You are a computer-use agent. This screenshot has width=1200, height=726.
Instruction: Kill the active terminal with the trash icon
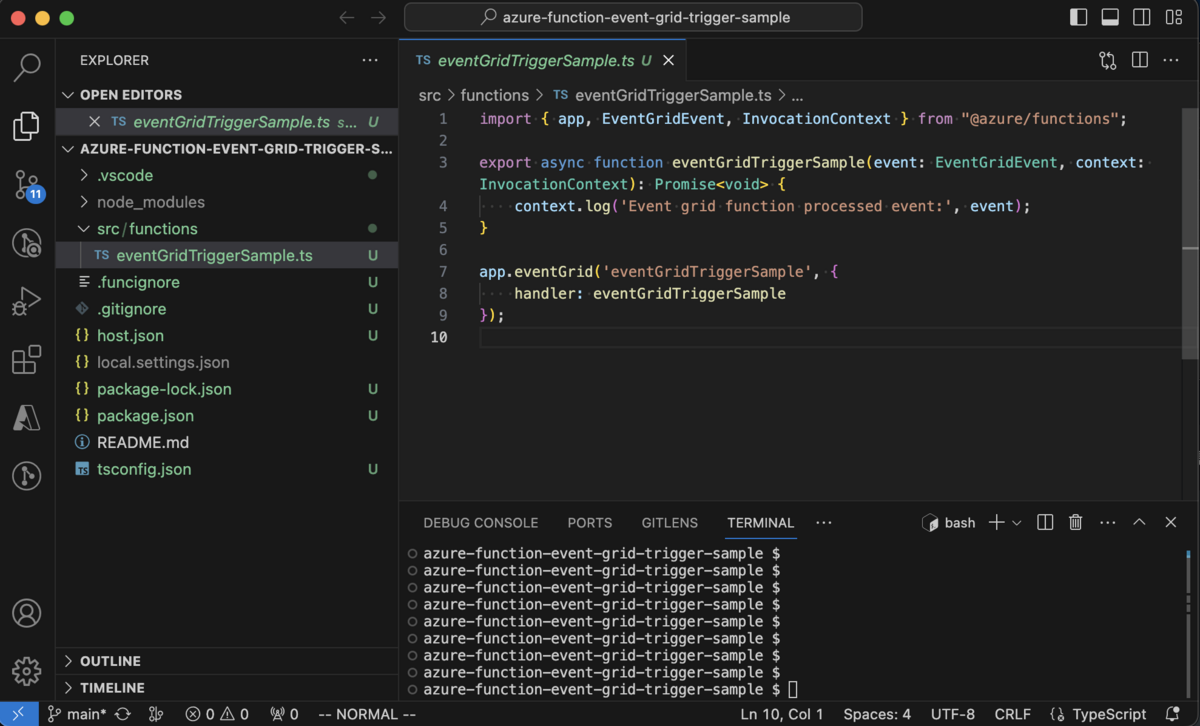click(1075, 522)
